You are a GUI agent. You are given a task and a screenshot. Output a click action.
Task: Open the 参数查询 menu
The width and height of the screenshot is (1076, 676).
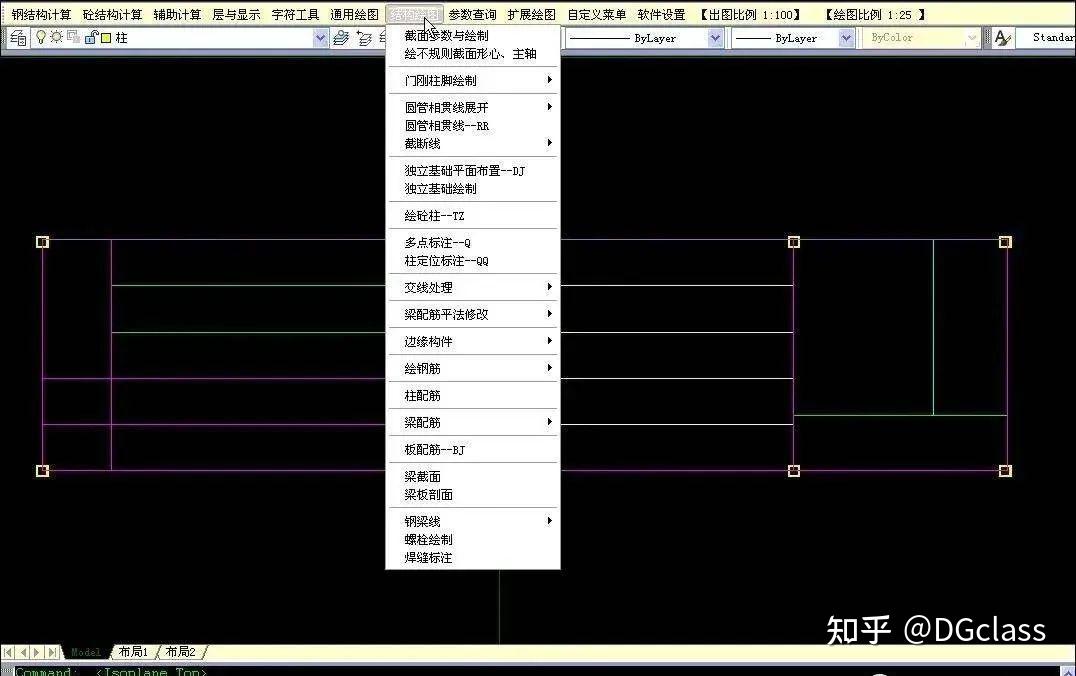[x=472, y=14]
